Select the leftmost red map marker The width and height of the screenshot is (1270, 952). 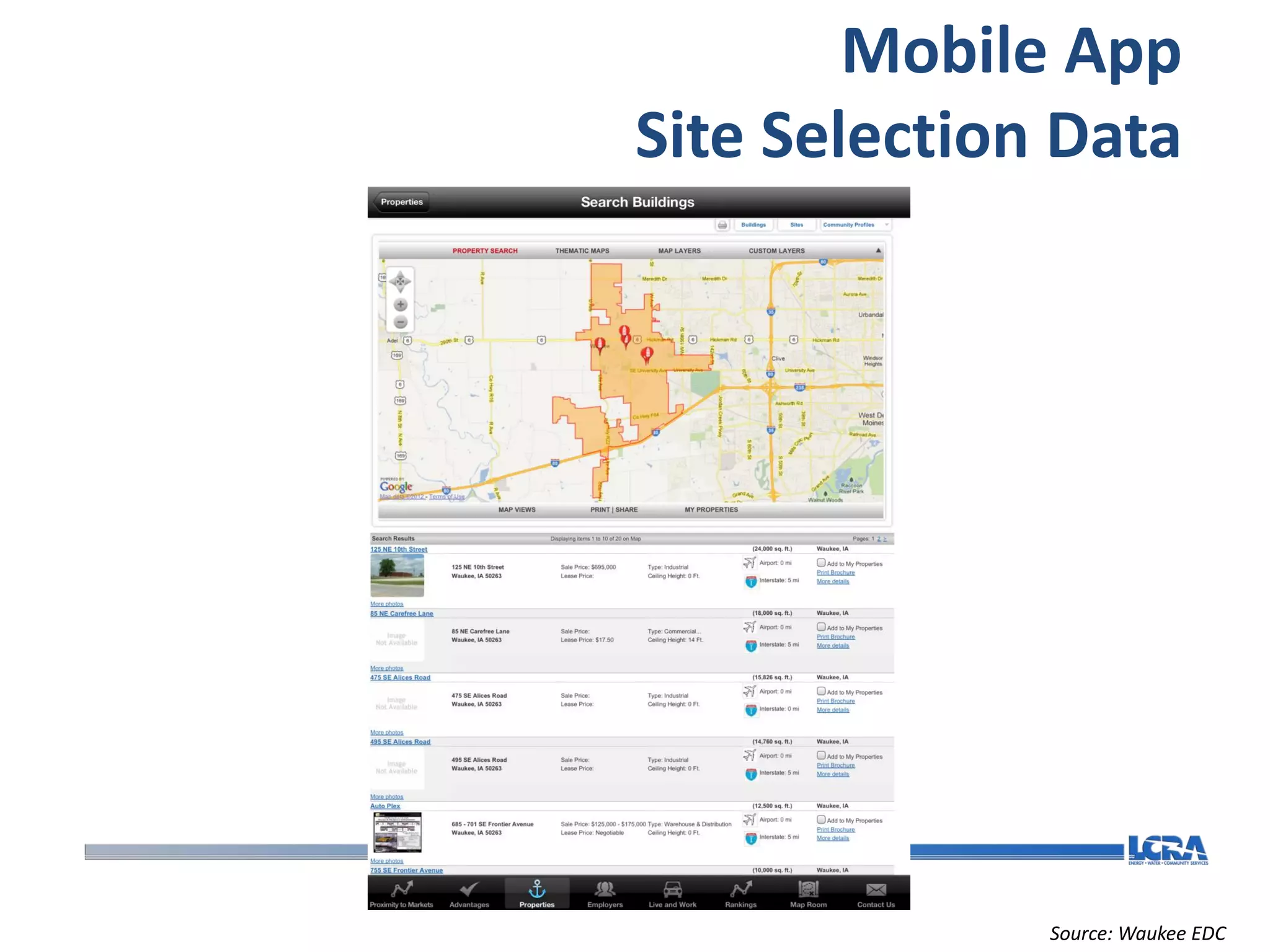[x=600, y=346]
